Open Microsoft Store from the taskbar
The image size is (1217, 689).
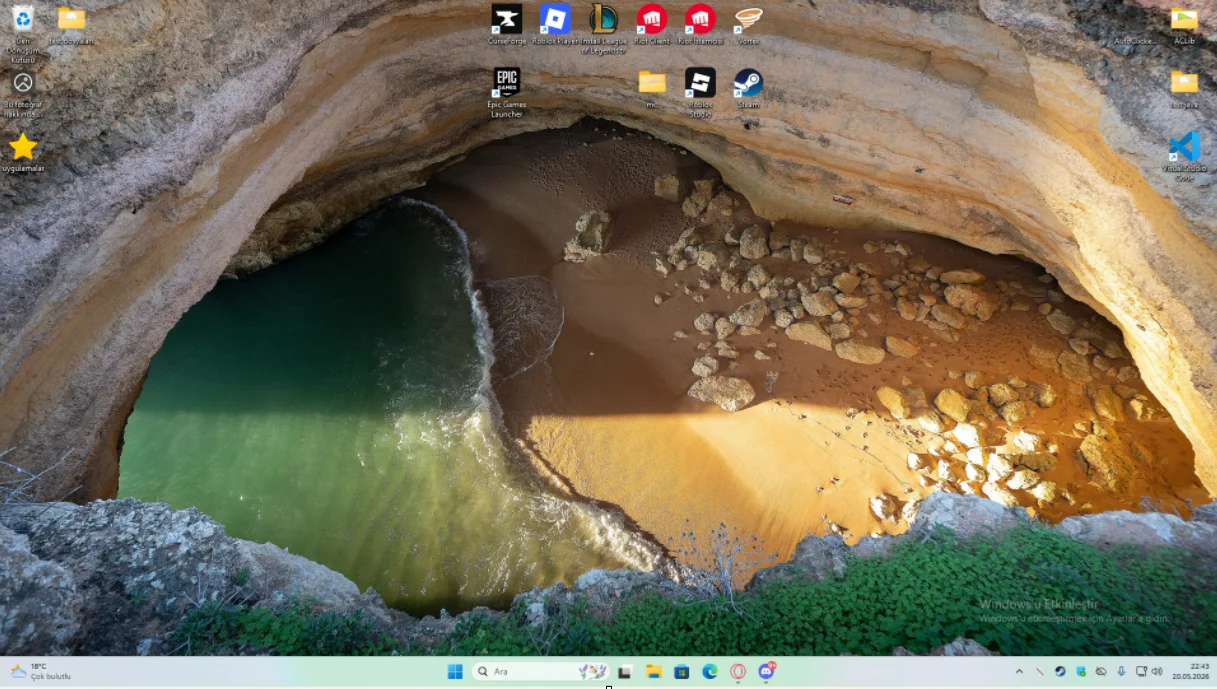(x=681, y=671)
